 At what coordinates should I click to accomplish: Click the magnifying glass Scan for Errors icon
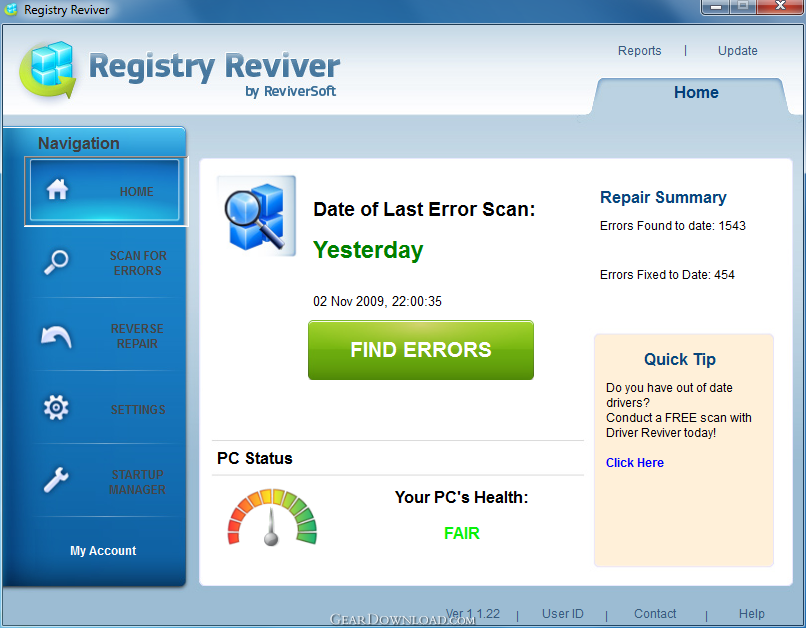(x=56, y=262)
